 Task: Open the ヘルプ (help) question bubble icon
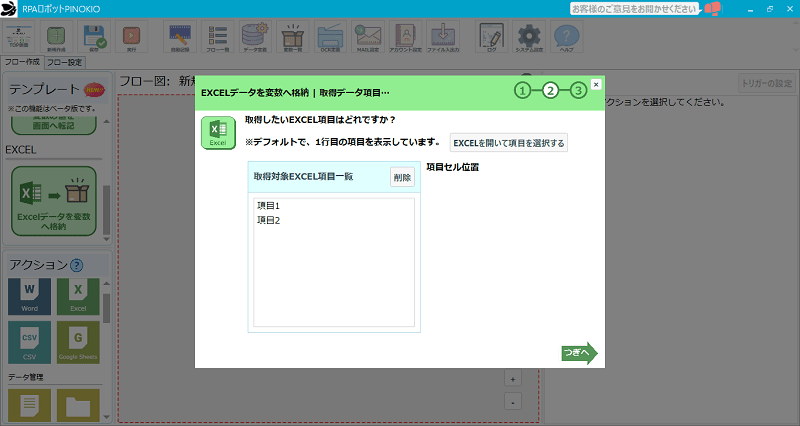tap(567, 37)
